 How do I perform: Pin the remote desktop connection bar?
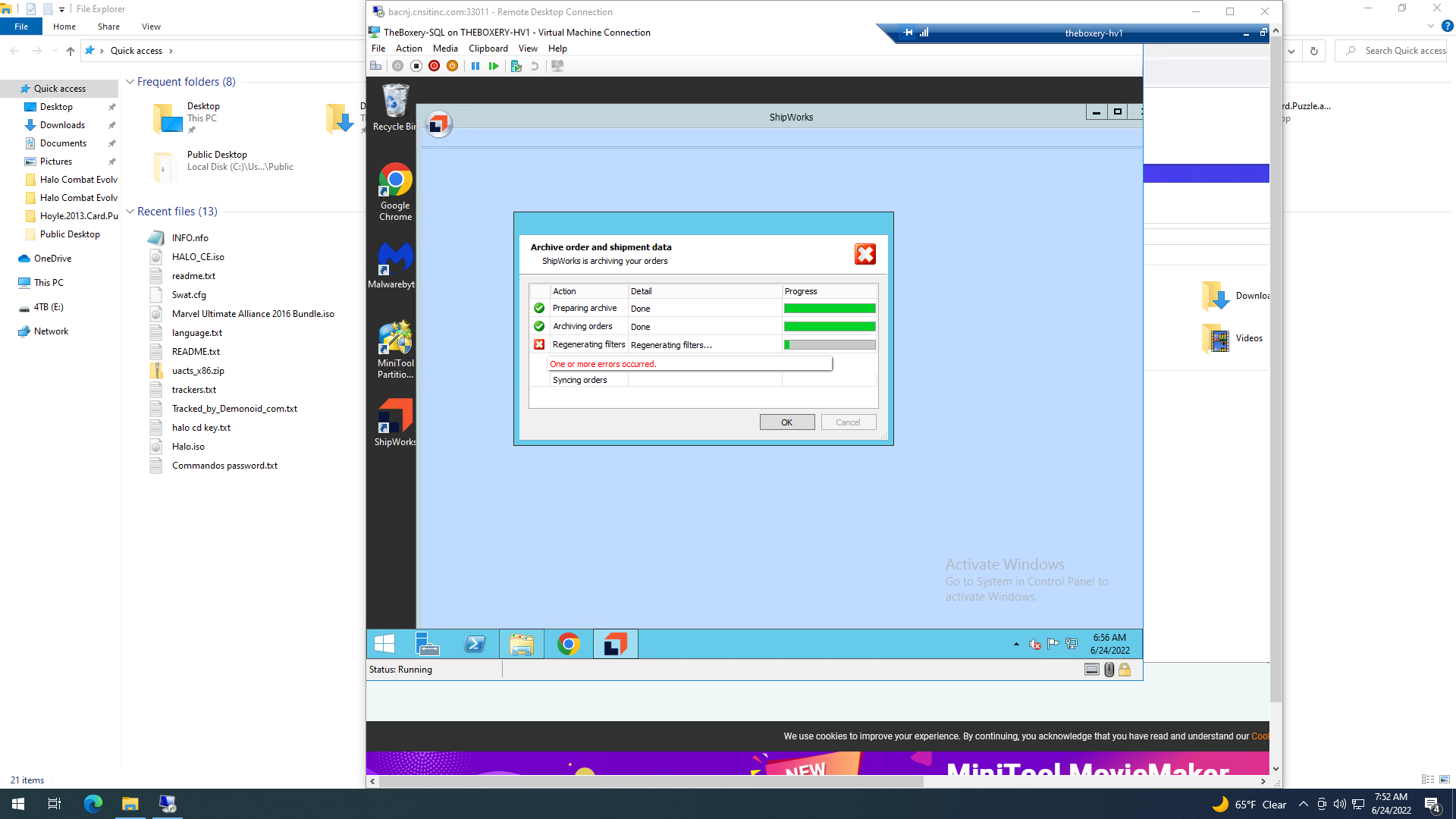click(908, 33)
